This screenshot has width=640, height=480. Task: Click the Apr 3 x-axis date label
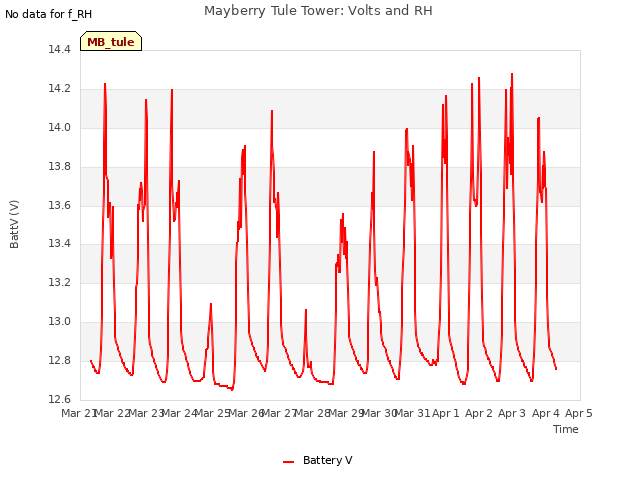512,413
